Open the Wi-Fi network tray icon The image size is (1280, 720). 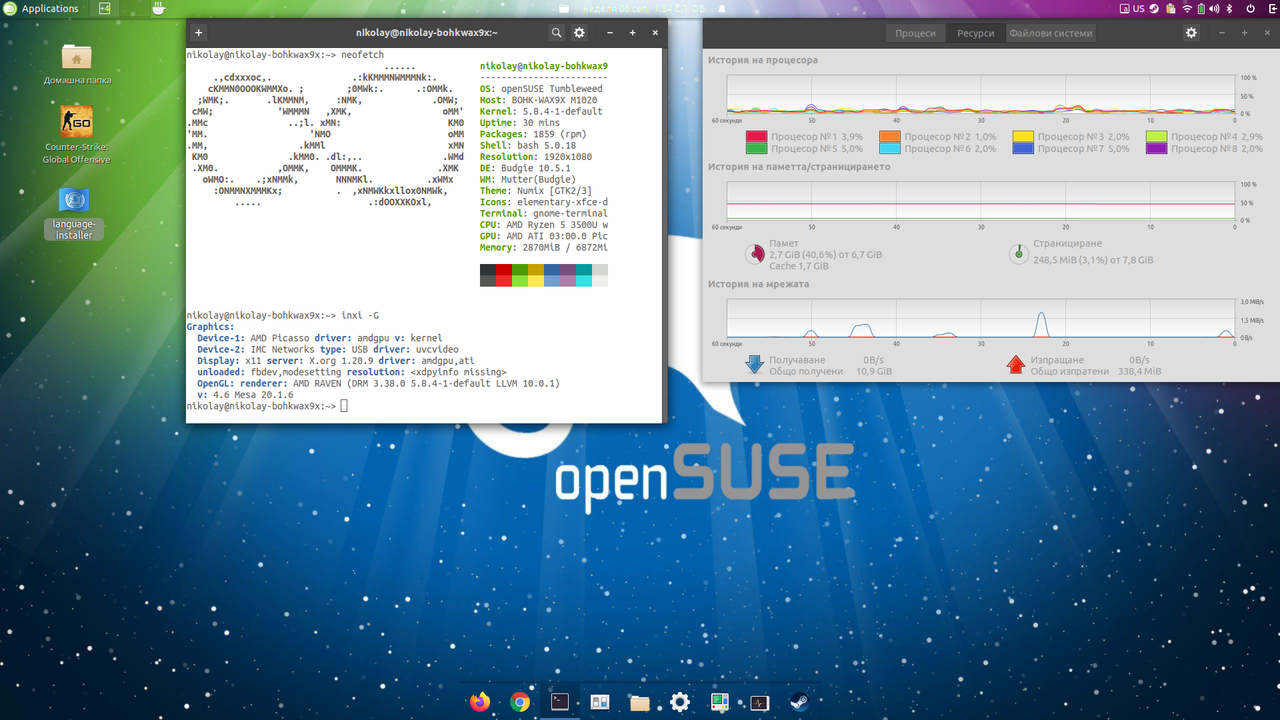(1187, 8)
